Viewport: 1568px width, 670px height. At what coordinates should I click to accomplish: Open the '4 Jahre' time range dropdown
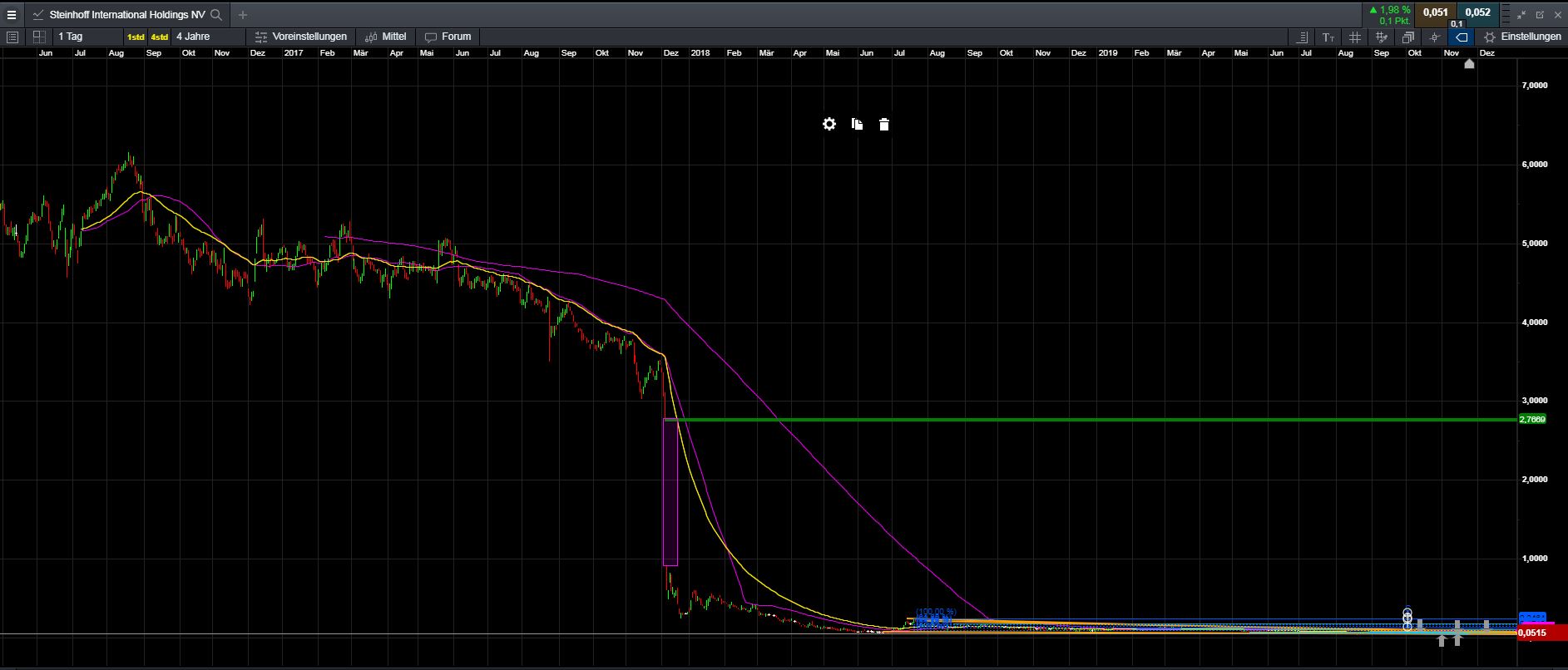(x=193, y=37)
